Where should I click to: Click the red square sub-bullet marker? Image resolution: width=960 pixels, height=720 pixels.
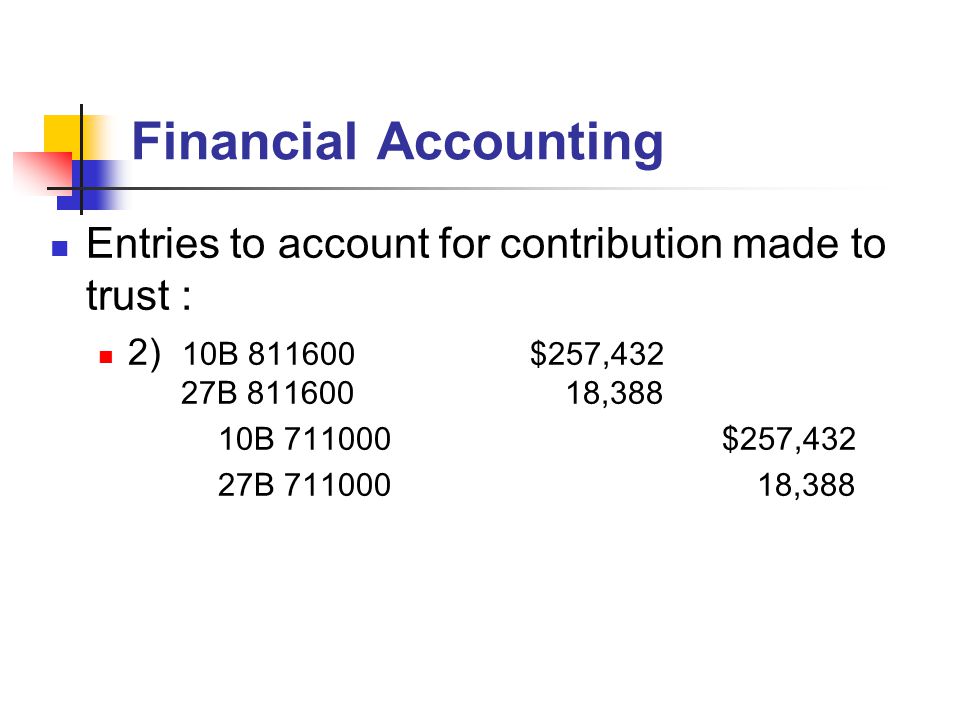pos(106,356)
